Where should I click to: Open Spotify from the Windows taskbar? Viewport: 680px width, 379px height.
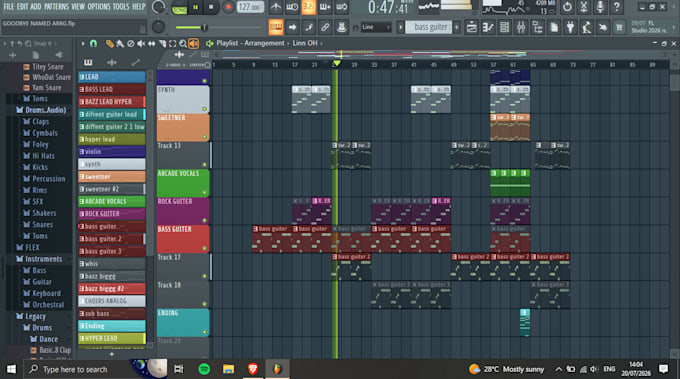204,369
